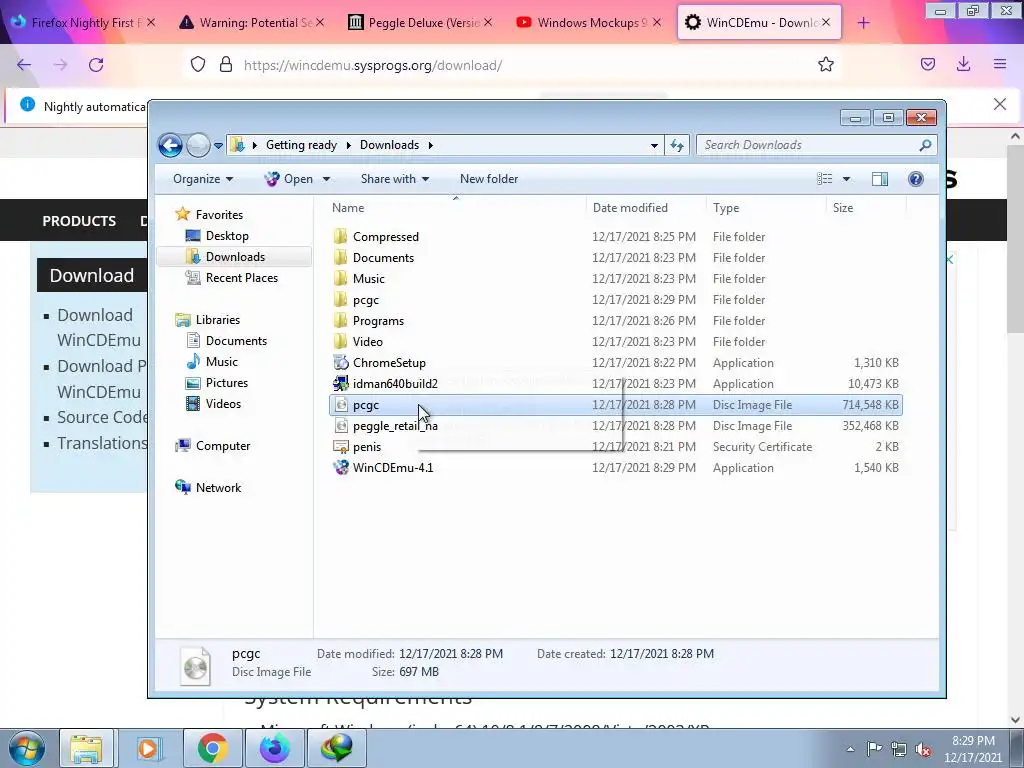Viewport: 1024px width, 768px height.
Task: Expand the view options dropdown arrow
Action: point(846,179)
